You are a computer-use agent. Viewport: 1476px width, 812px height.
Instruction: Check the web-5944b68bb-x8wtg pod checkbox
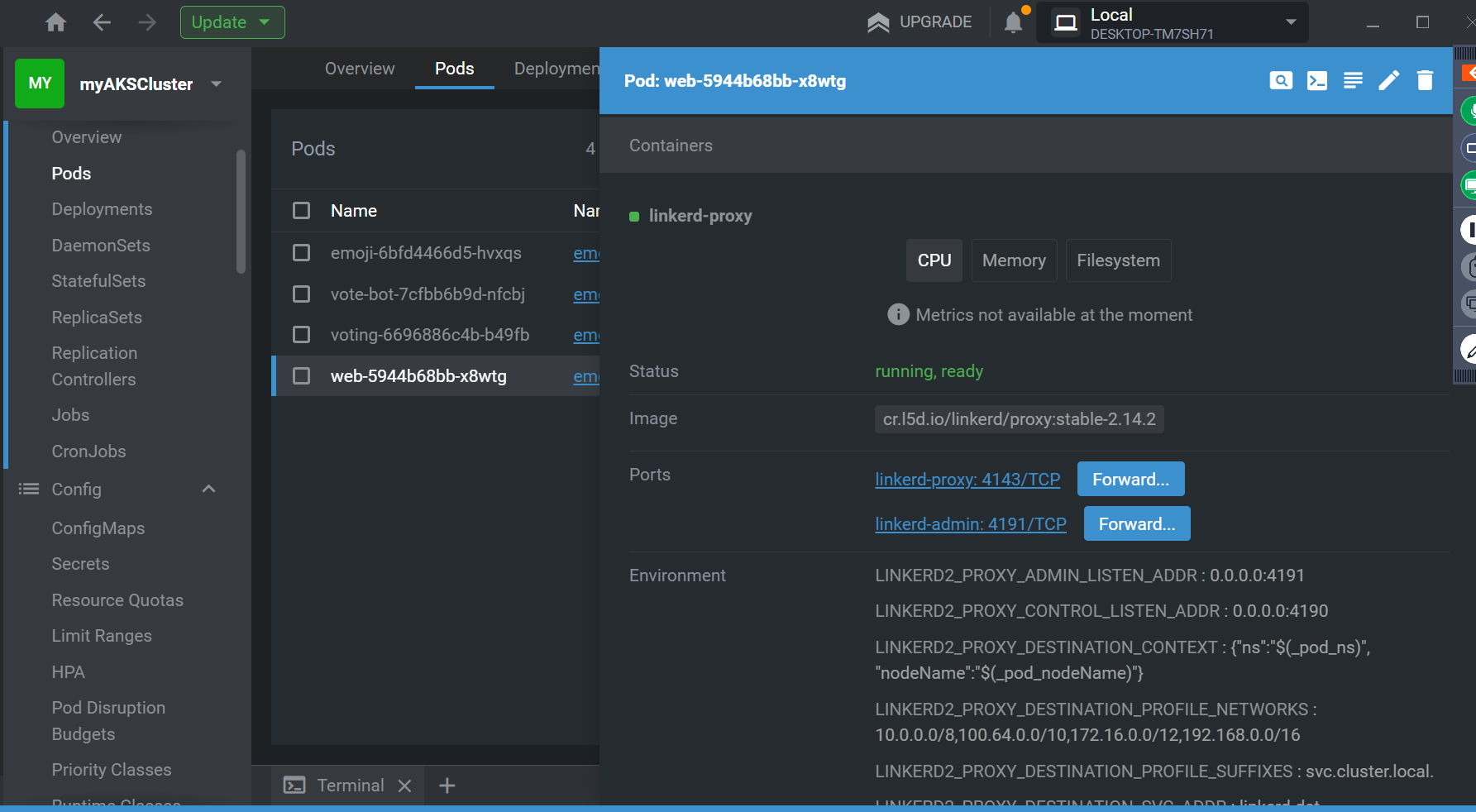point(302,375)
